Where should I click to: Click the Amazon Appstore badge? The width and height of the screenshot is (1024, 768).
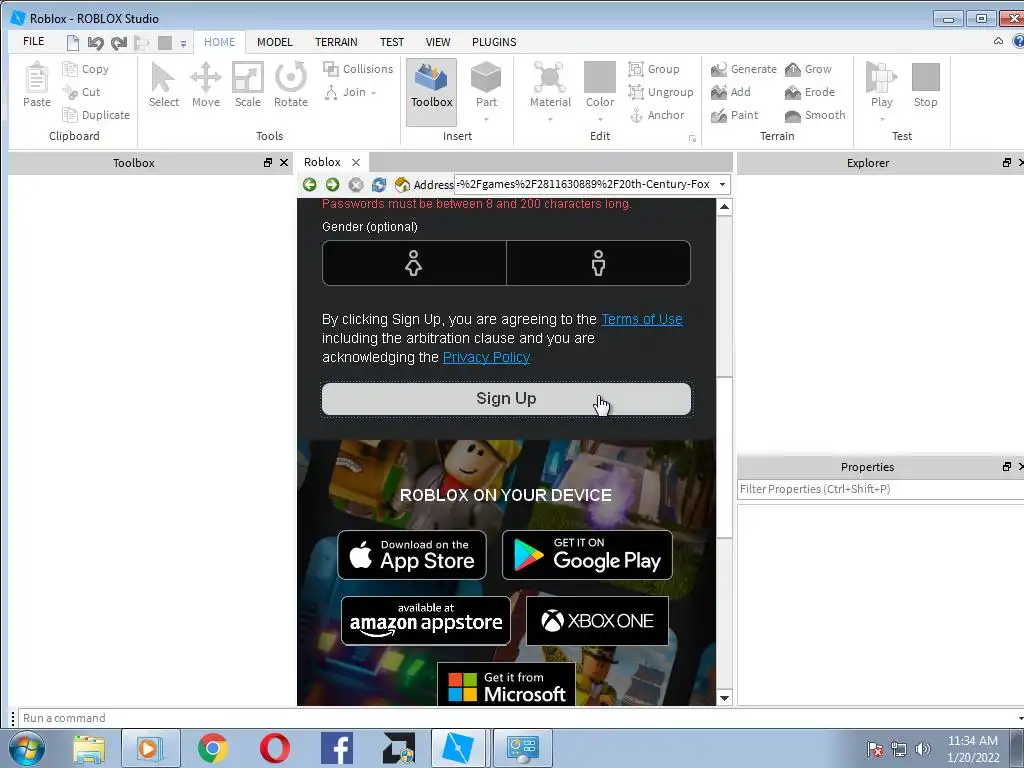(426, 620)
